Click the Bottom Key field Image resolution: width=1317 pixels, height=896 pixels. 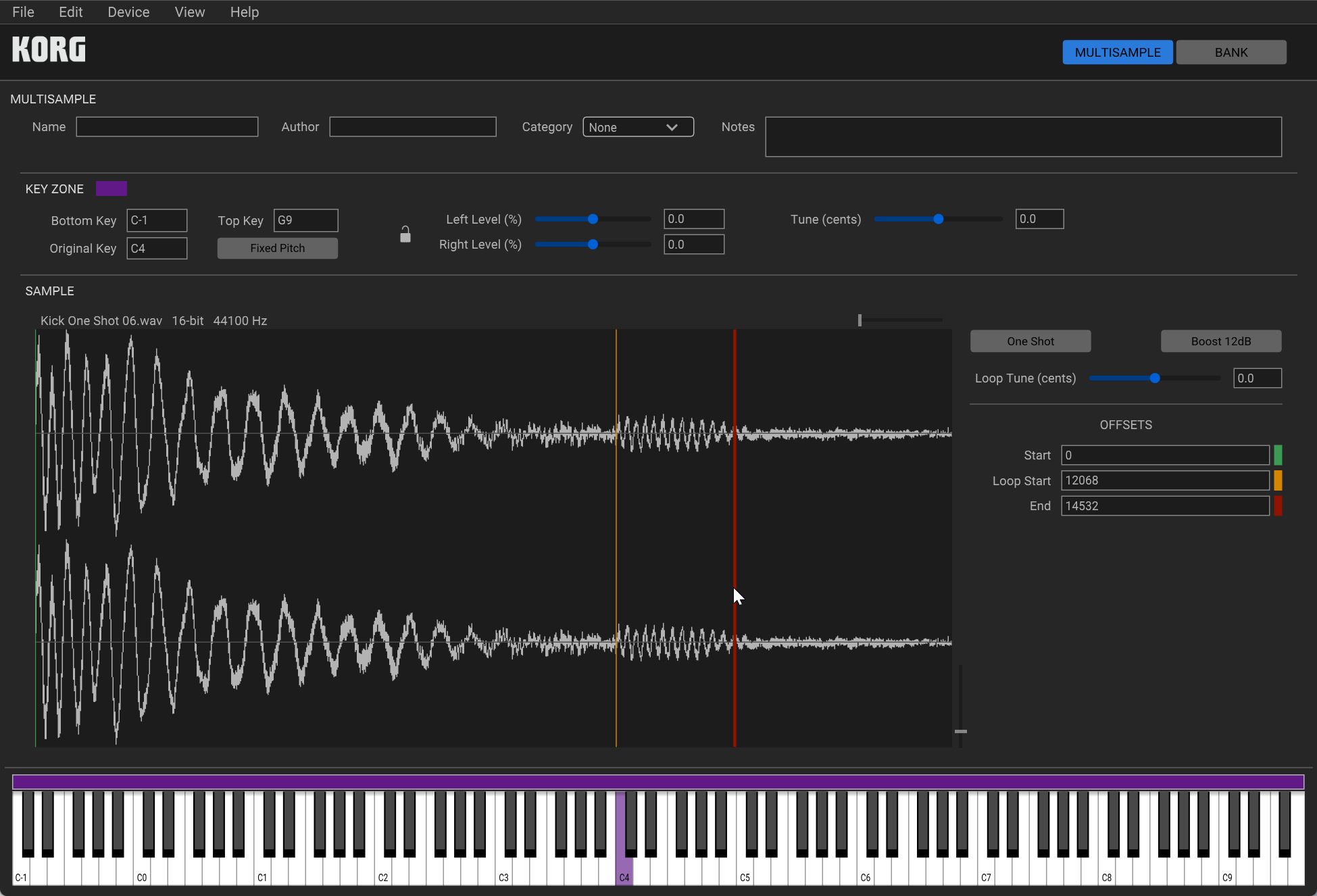(157, 220)
